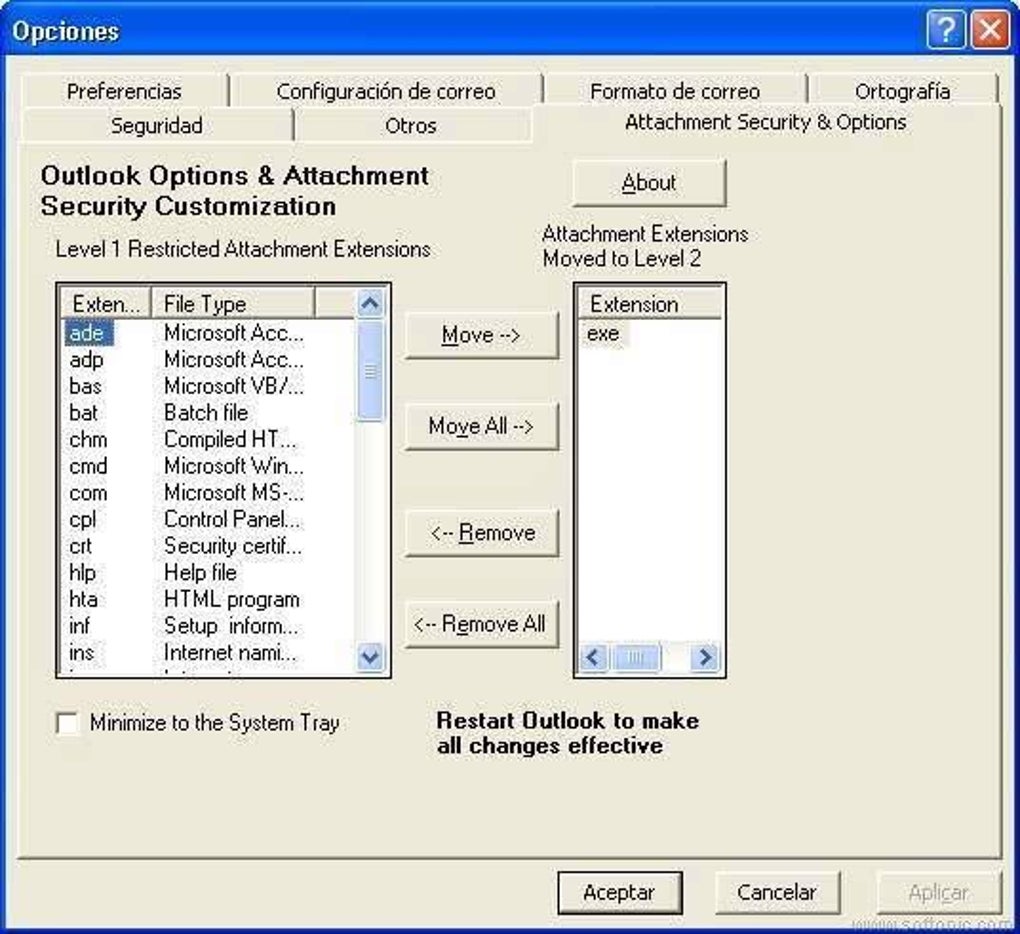Select the adp extension row
This screenshot has height=934, width=1020.
[208, 360]
